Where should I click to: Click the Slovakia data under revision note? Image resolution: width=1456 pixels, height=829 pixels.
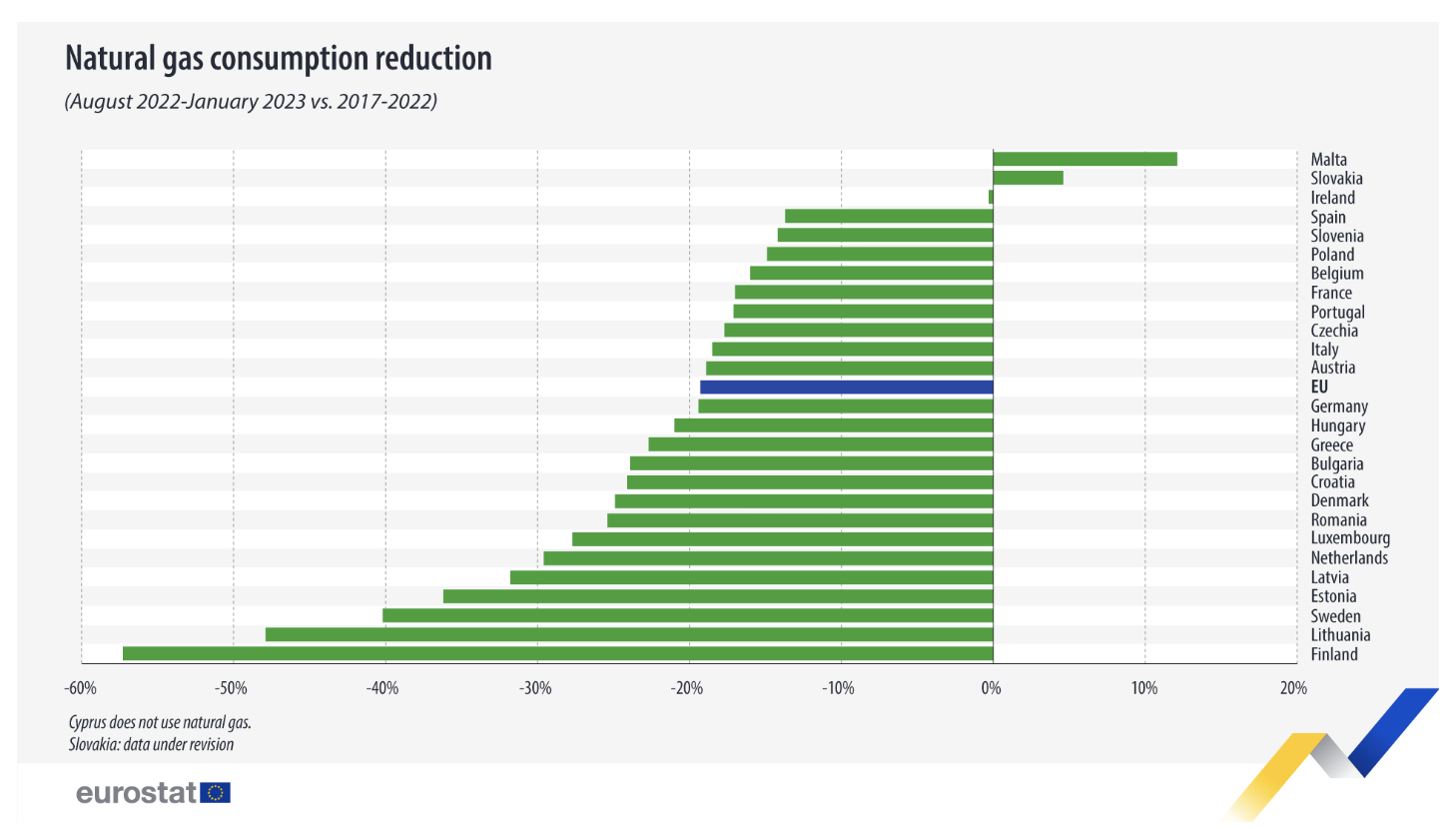click(x=151, y=744)
